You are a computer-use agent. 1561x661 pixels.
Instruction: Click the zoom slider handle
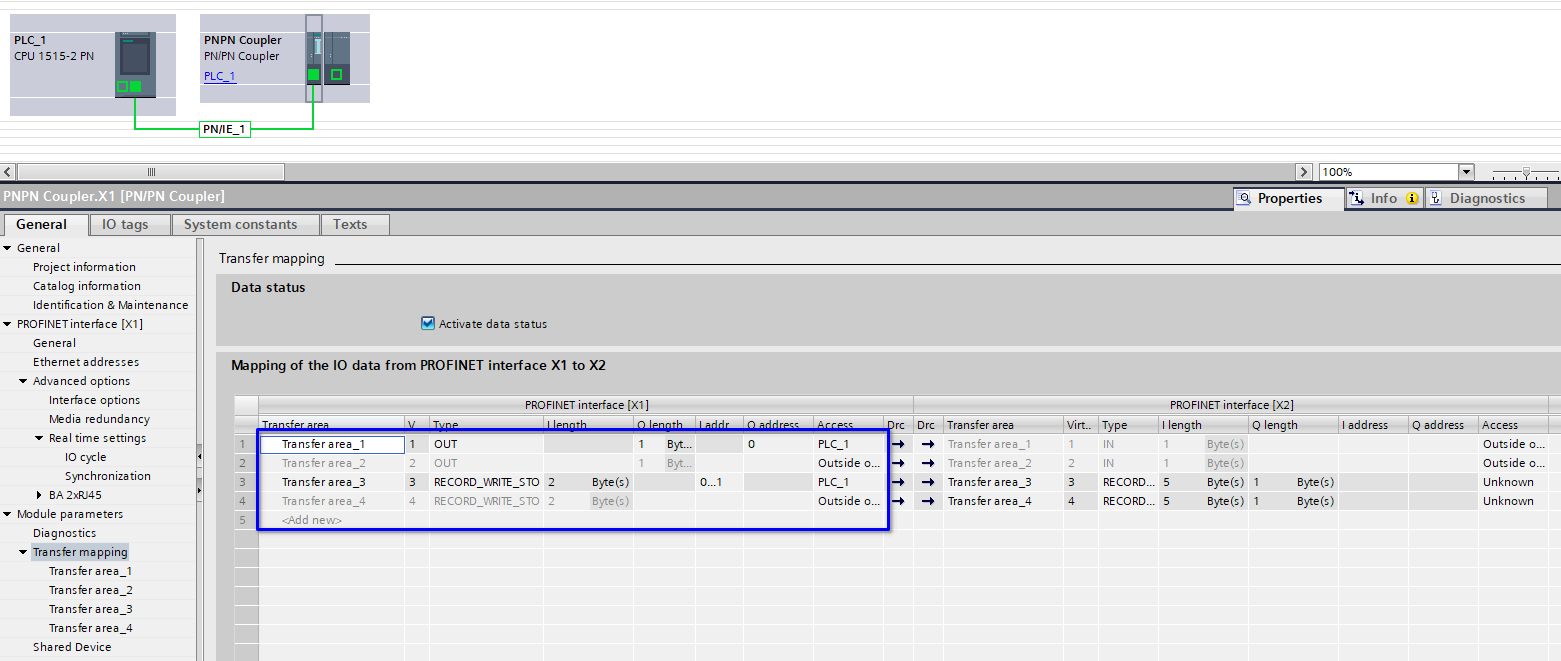click(x=1525, y=172)
